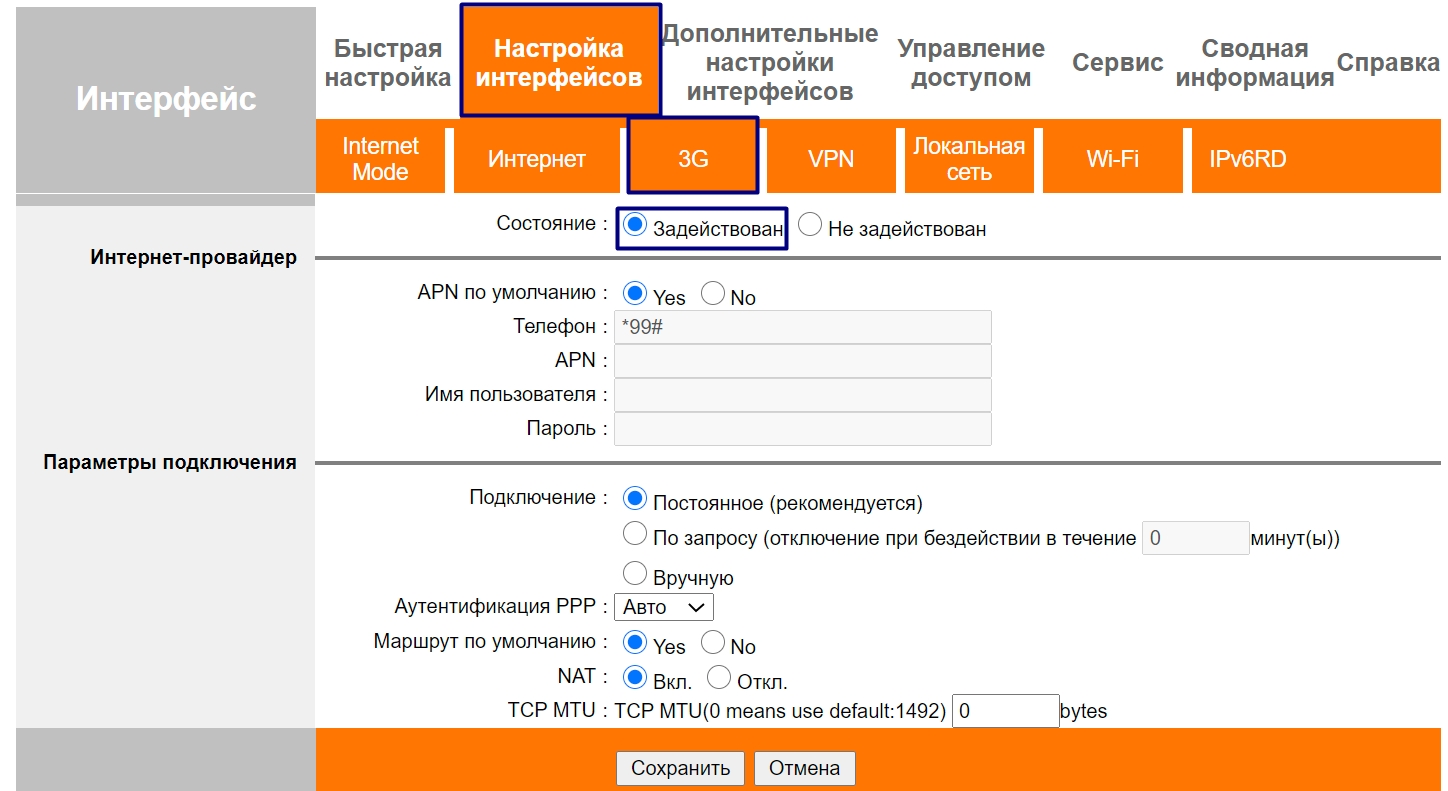Choose No for APN по умолчанию

click(x=713, y=293)
